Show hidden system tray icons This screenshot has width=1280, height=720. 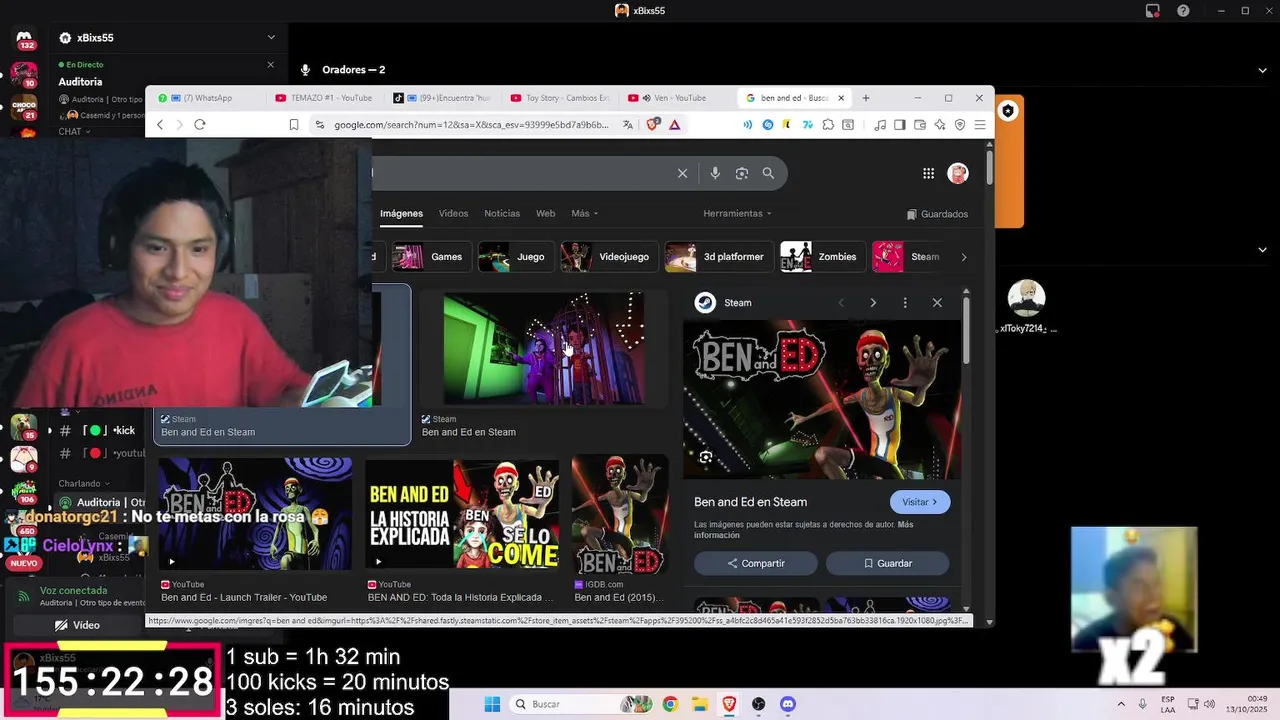(1120, 704)
